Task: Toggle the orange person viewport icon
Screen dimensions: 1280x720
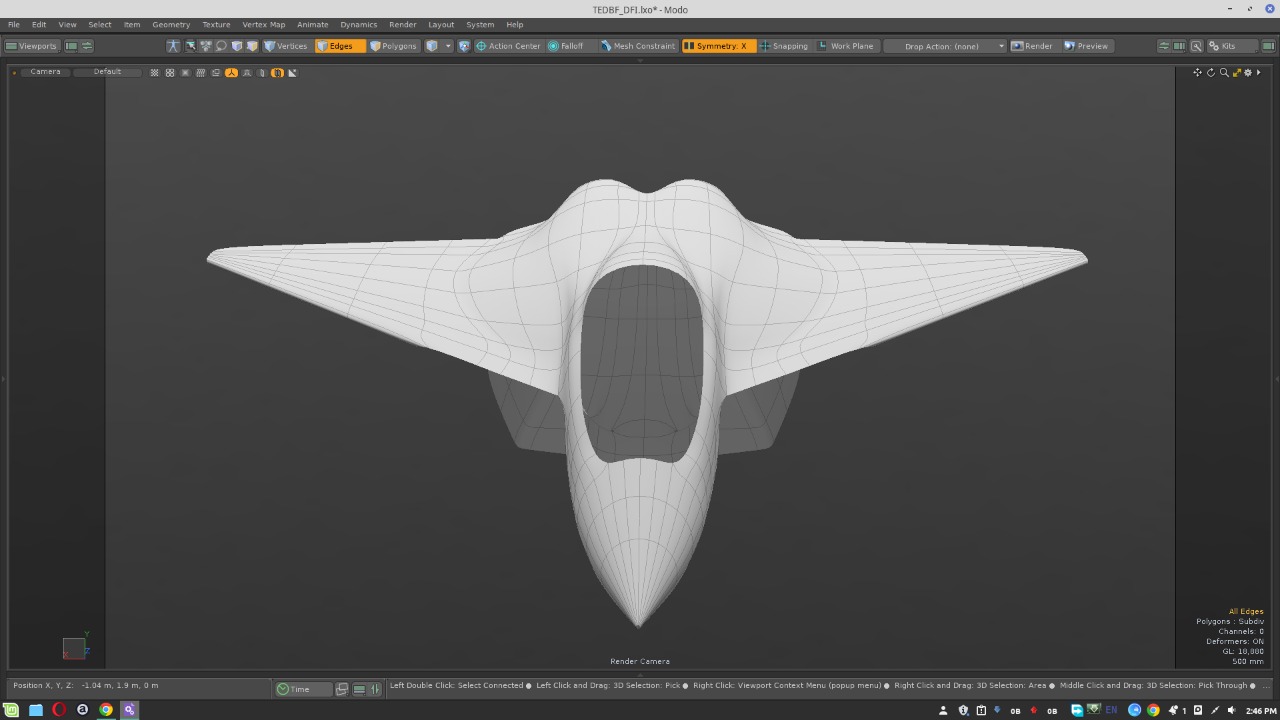Action: [x=231, y=73]
